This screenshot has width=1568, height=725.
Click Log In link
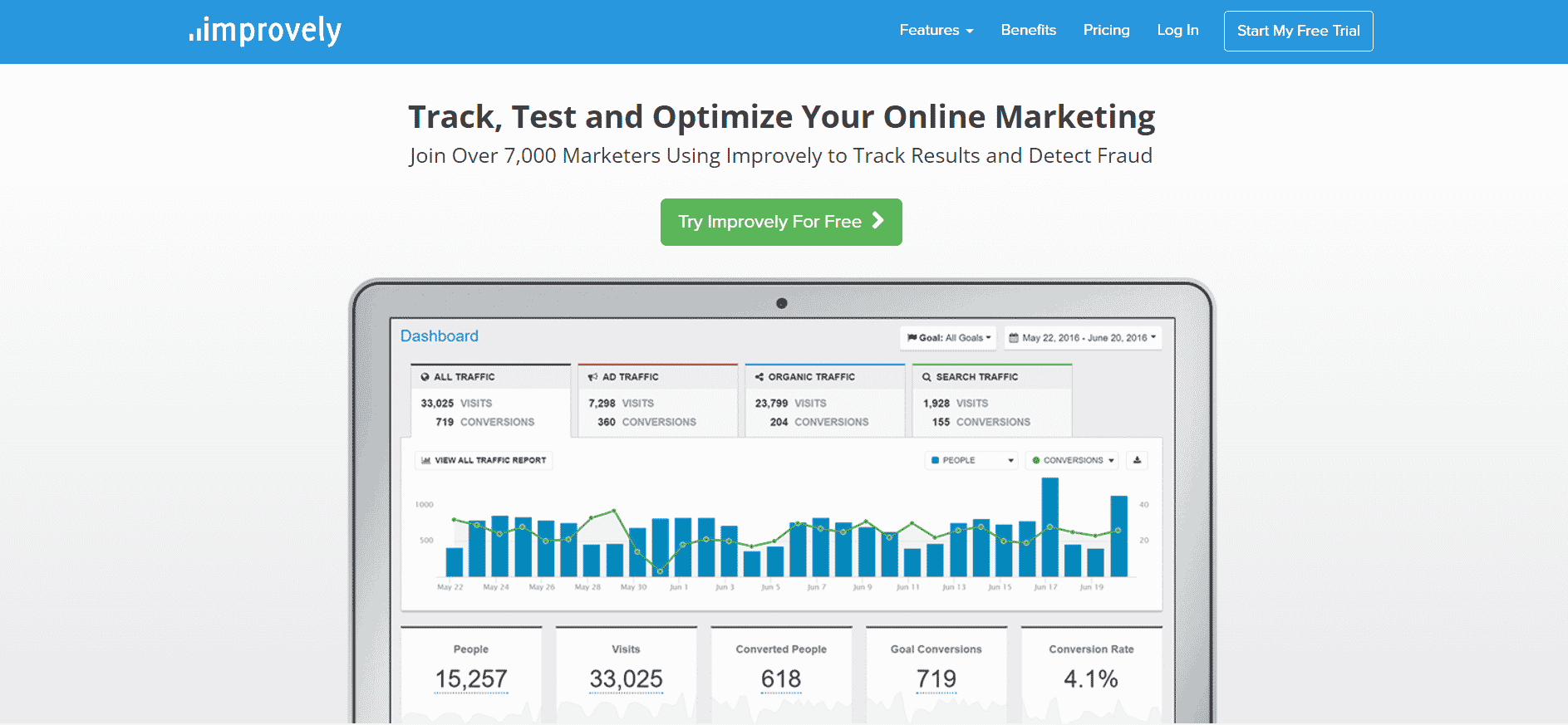click(1177, 30)
